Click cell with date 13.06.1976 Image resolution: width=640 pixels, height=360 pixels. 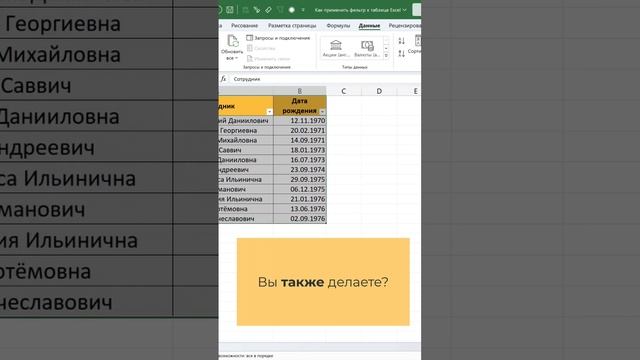coord(300,209)
